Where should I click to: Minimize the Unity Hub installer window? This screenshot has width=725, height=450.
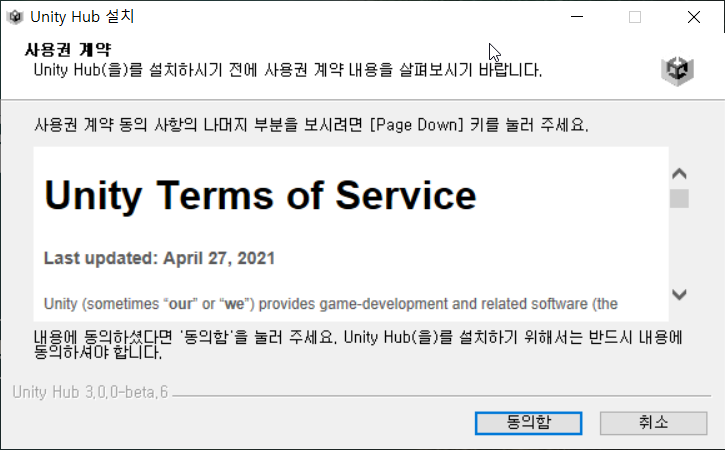pos(577,17)
